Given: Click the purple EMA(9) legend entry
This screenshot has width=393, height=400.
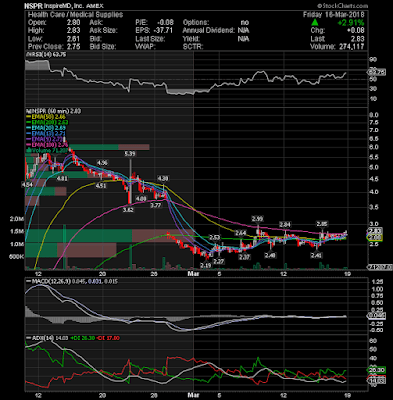Looking at the screenshot, I should tap(45, 139).
